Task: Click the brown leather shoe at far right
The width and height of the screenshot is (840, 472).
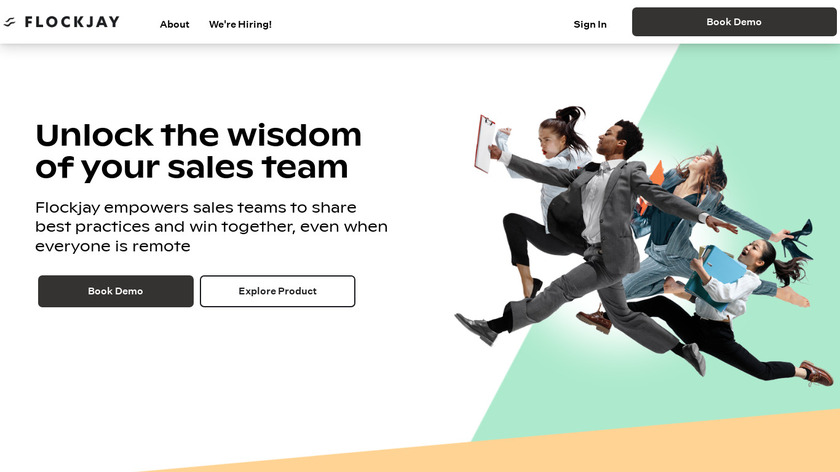Action: pyautogui.click(x=817, y=373)
